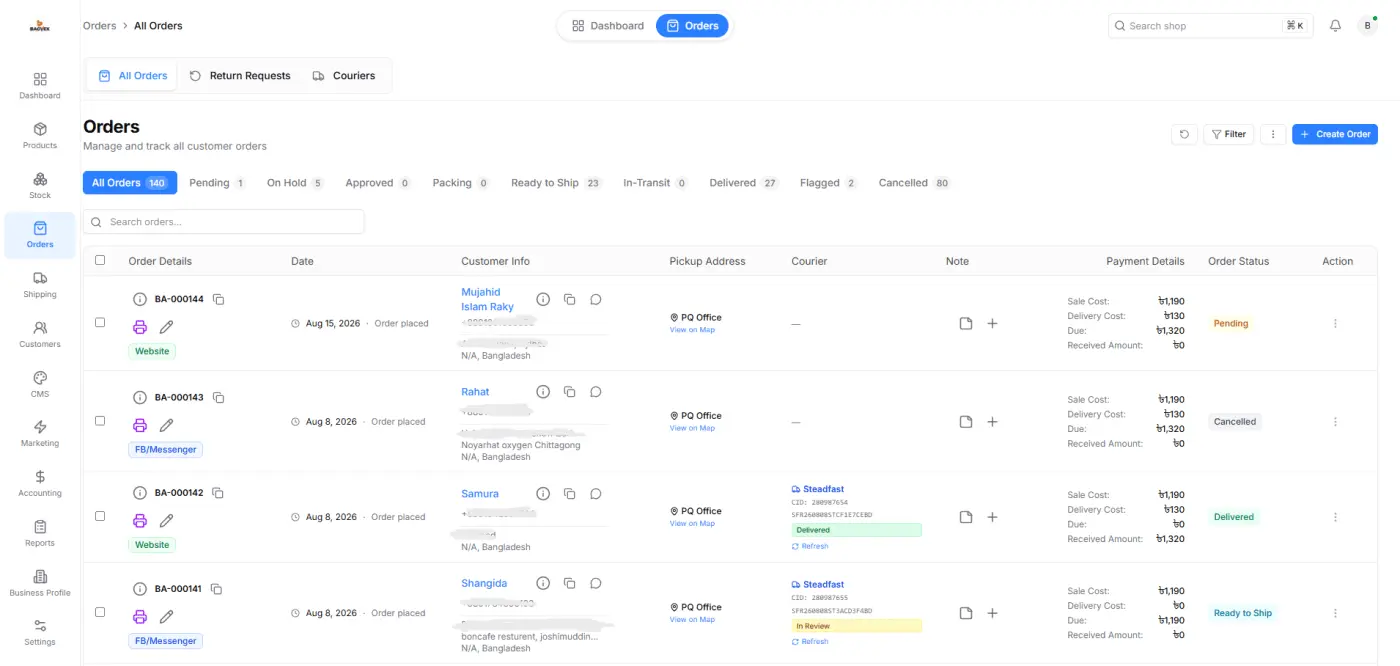Screen dimensions: 1400x666
Task: Check the box for order BA-000143
Action: 100,420
